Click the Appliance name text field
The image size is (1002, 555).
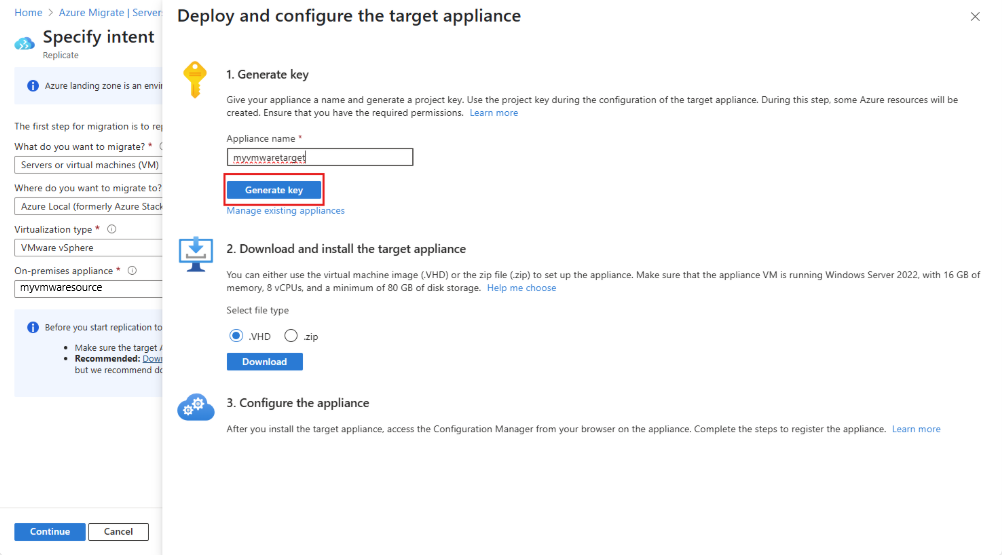click(320, 157)
